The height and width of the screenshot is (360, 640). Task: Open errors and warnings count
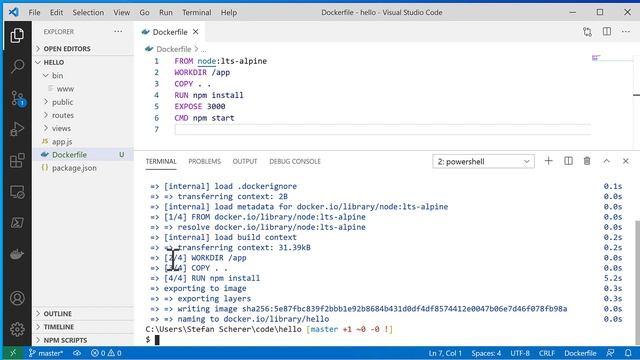[x=106, y=353]
